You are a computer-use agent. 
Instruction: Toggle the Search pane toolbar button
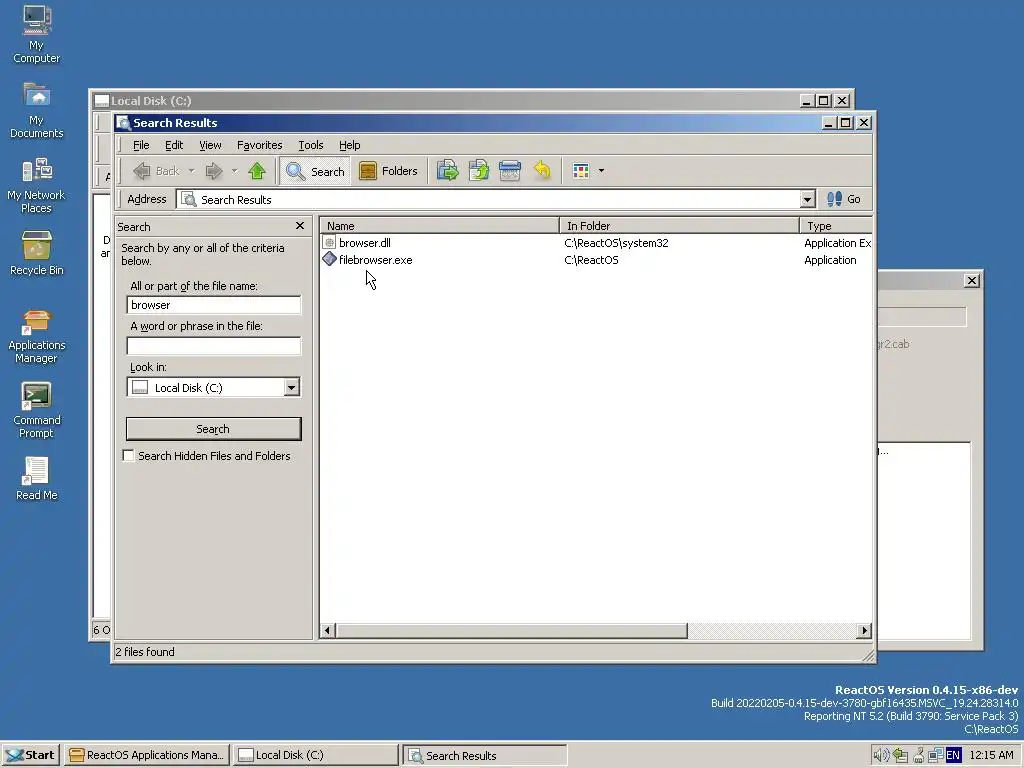click(x=315, y=171)
